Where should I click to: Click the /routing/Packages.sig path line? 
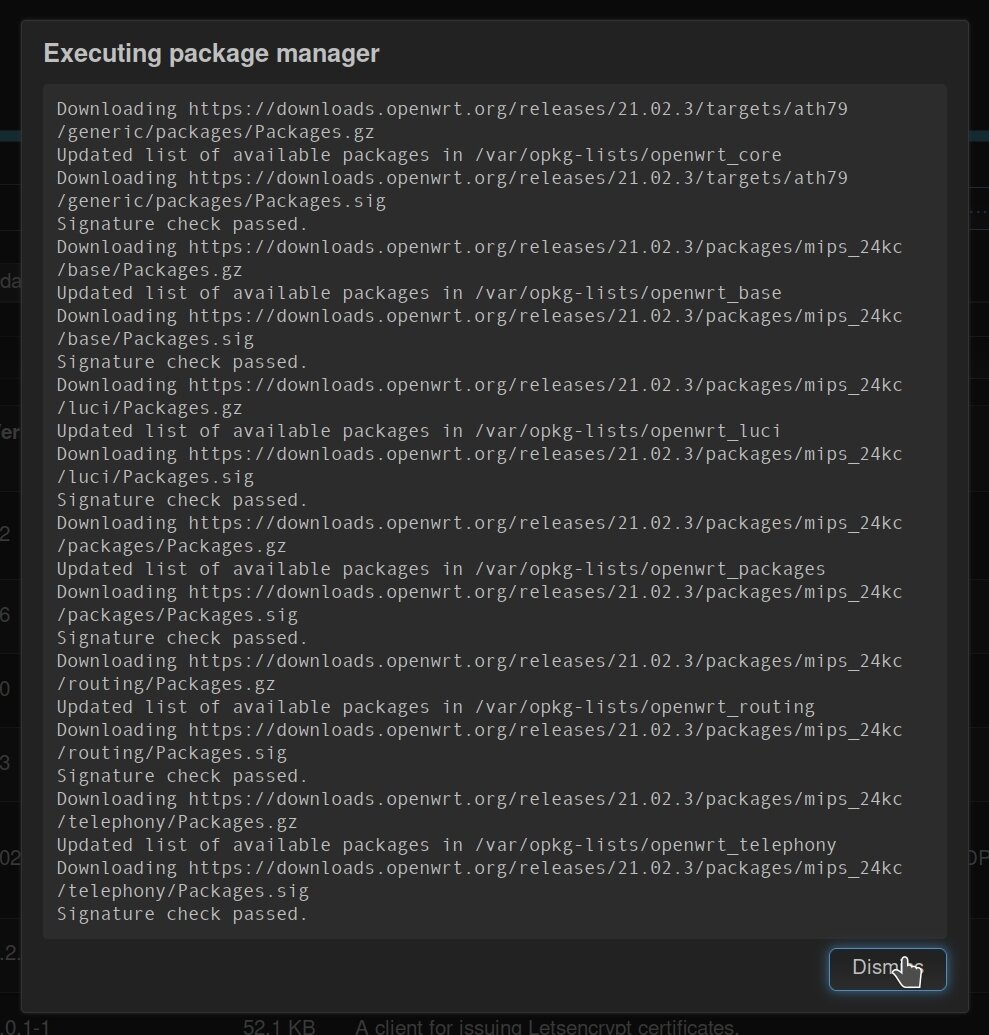[x=171, y=753]
